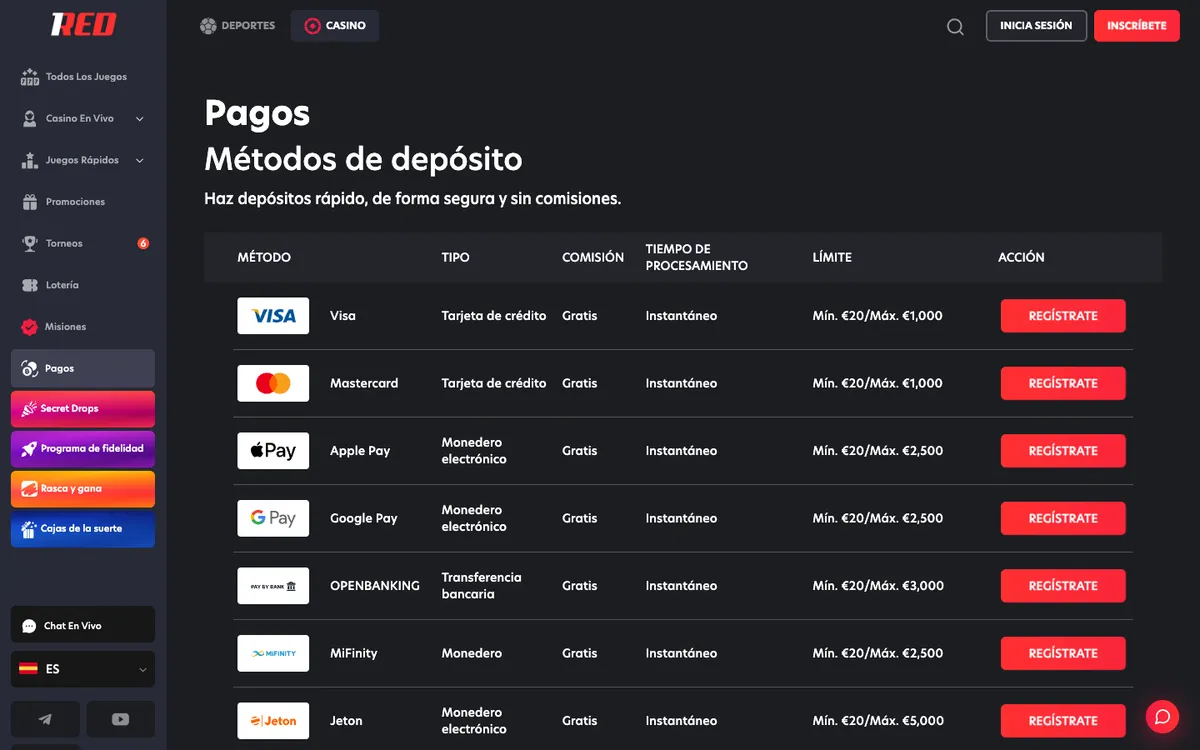Expand Juegos Rápidos chevron
Viewport: 1200px width, 750px height.
coord(139,160)
